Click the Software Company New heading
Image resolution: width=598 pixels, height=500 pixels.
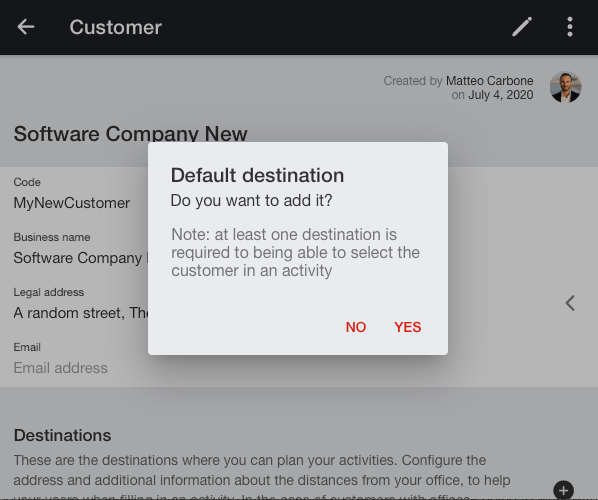coord(130,134)
